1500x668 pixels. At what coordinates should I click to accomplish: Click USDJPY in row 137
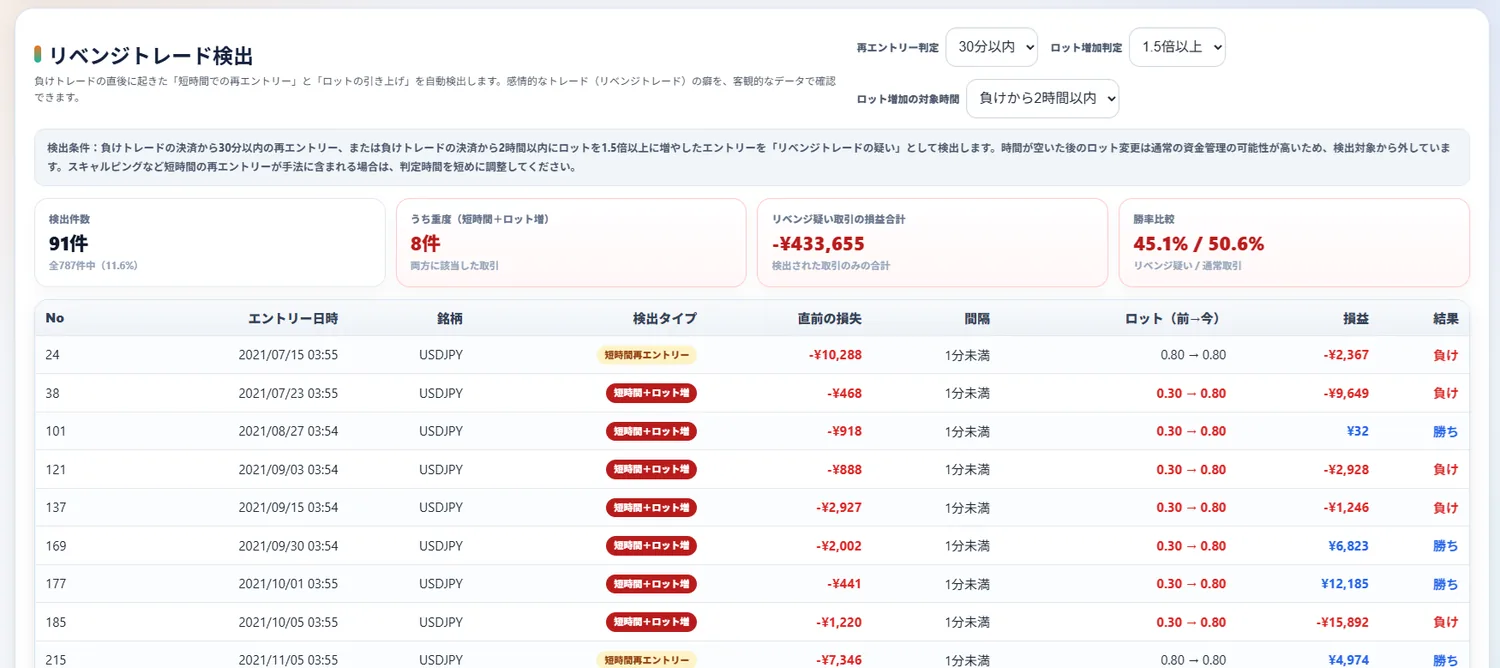[x=441, y=507]
